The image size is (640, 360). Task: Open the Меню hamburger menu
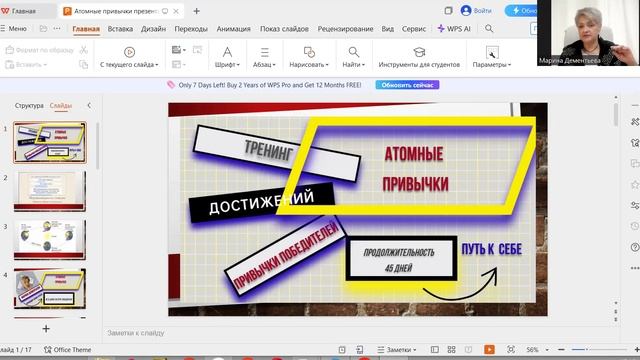pos(13,29)
